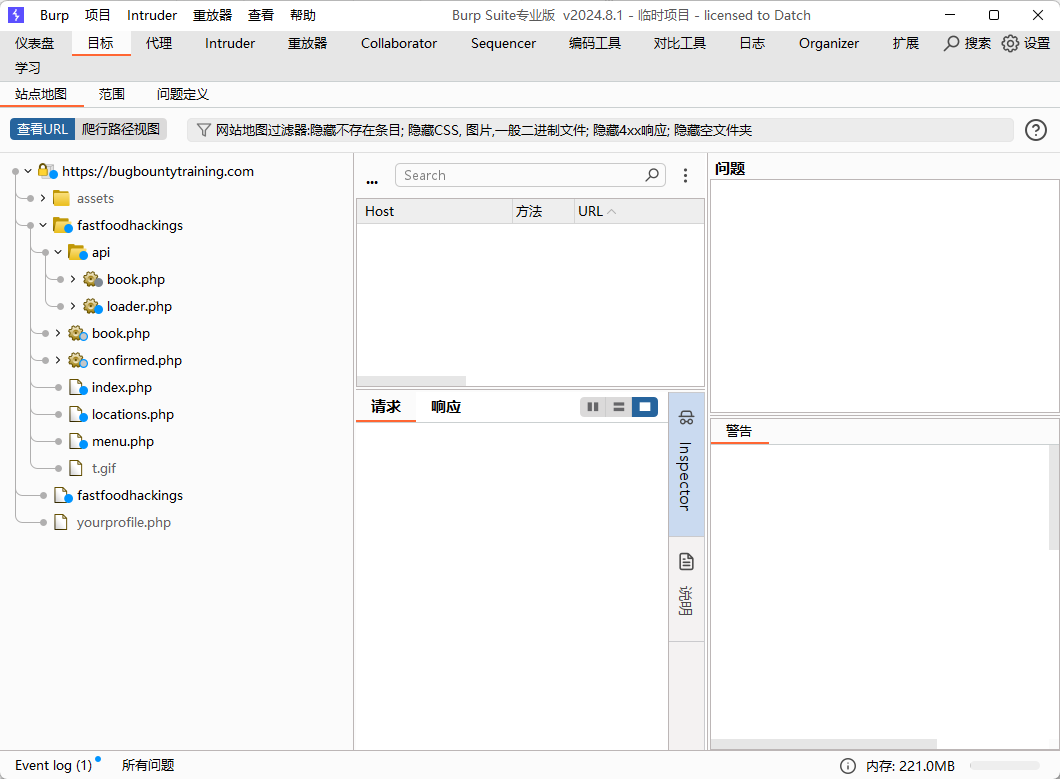Click the Host column header
This screenshot has height=779, width=1060.
[x=435, y=212]
